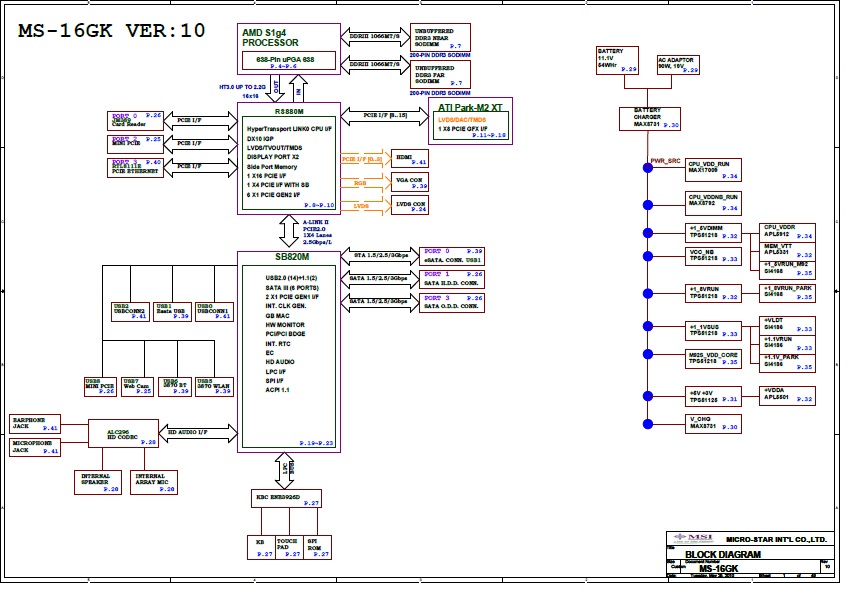Click the blue PWR_SRC junction dot
This screenshot has width=851, height=602.
click(647, 167)
